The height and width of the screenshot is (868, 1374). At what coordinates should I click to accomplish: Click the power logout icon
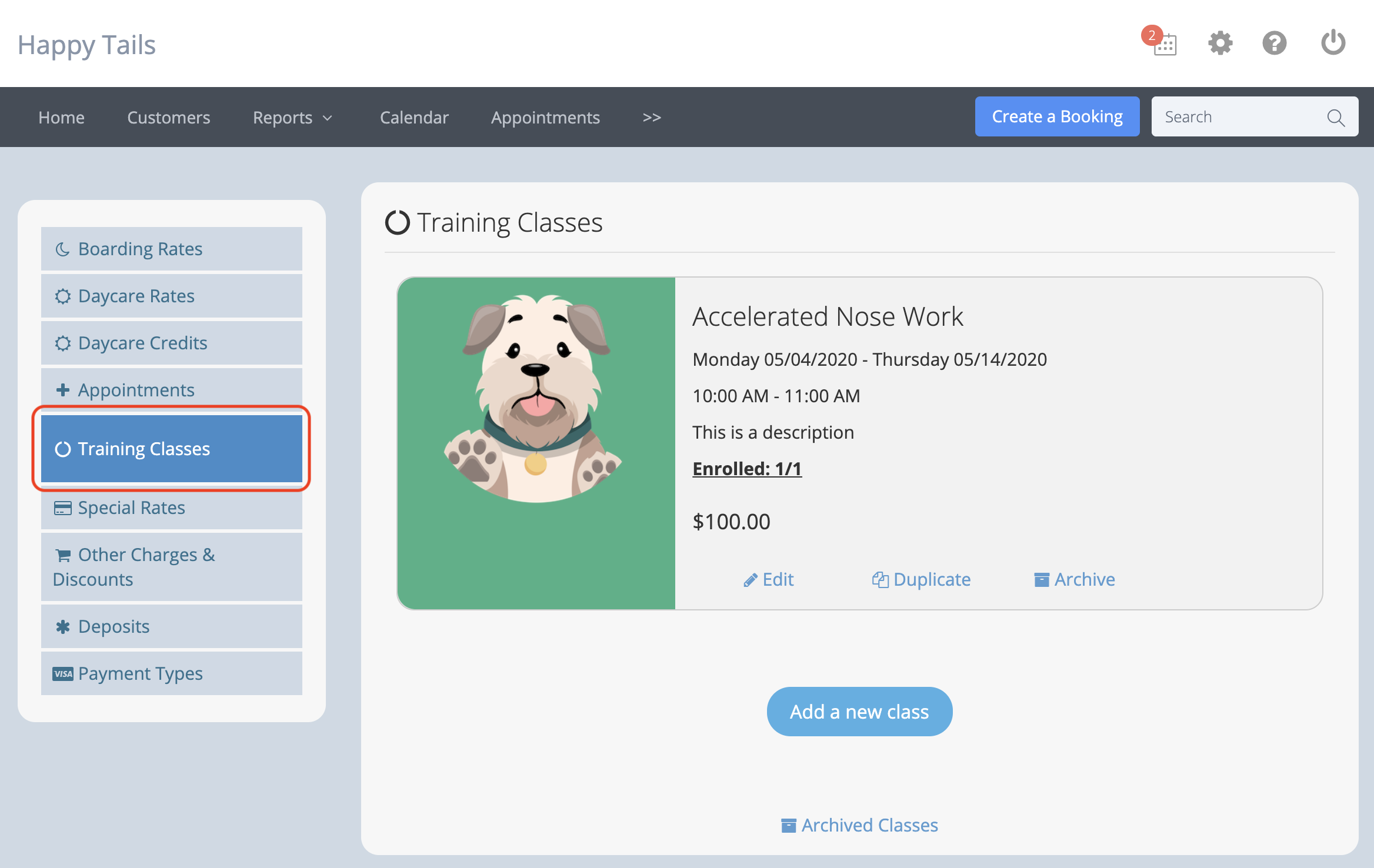click(x=1333, y=42)
